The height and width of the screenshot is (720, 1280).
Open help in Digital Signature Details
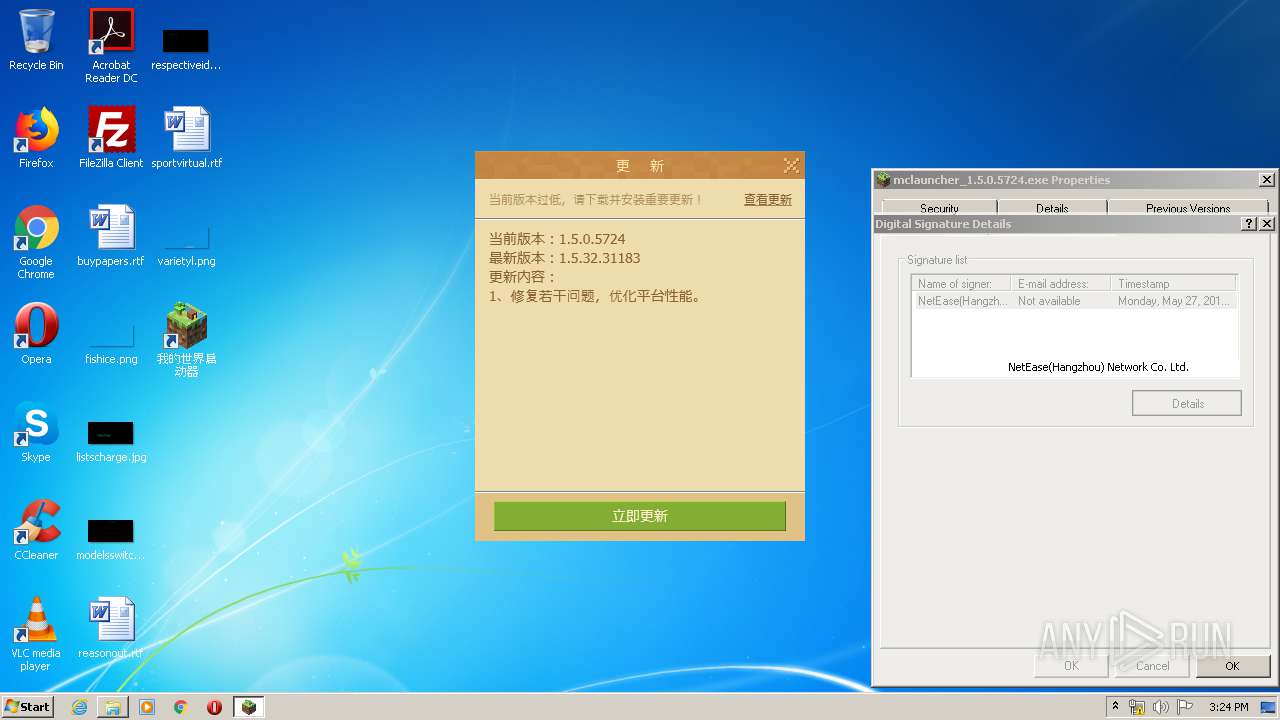point(1249,224)
